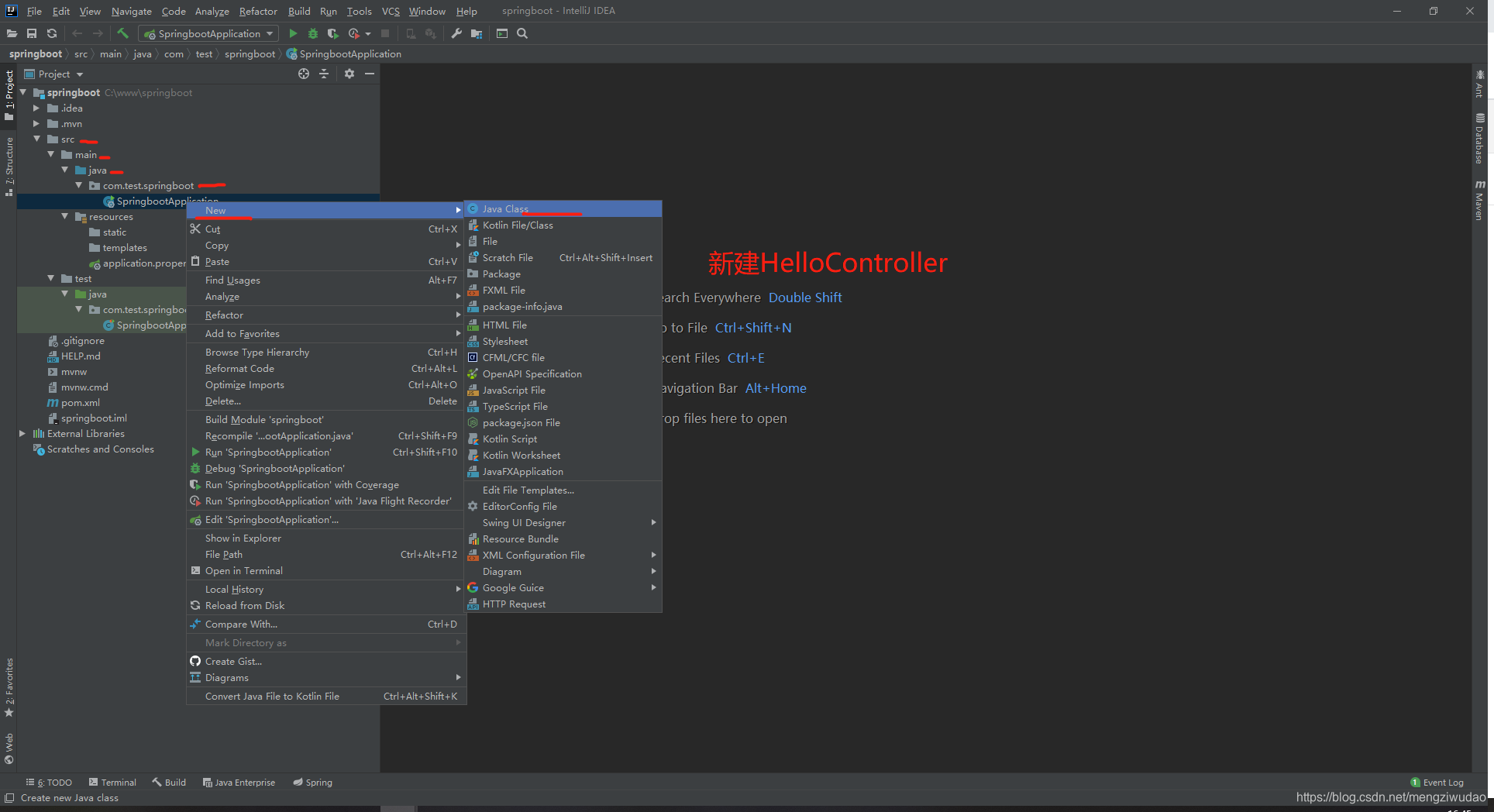
Task: Select Find Usages in the context menu
Action: (x=326, y=280)
